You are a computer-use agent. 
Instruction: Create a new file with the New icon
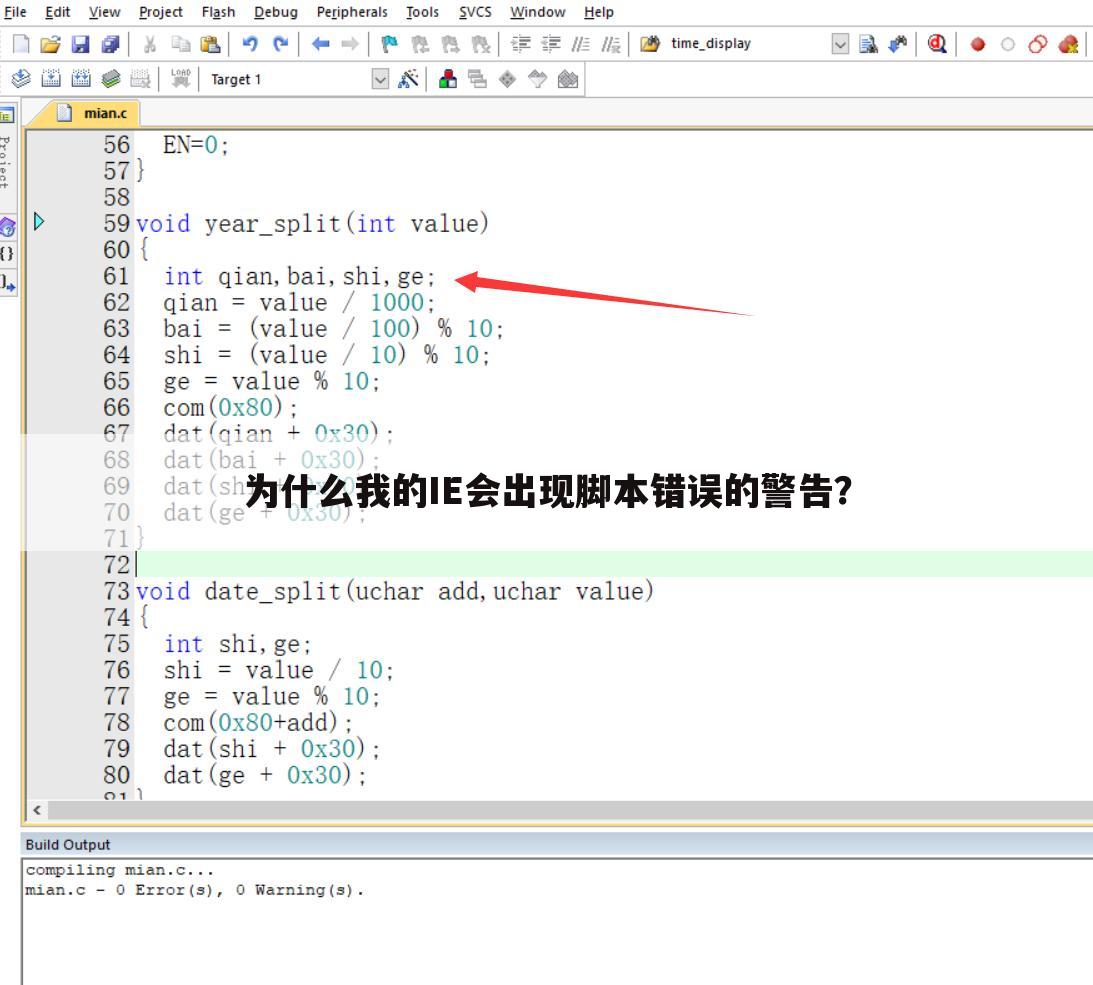(x=22, y=45)
